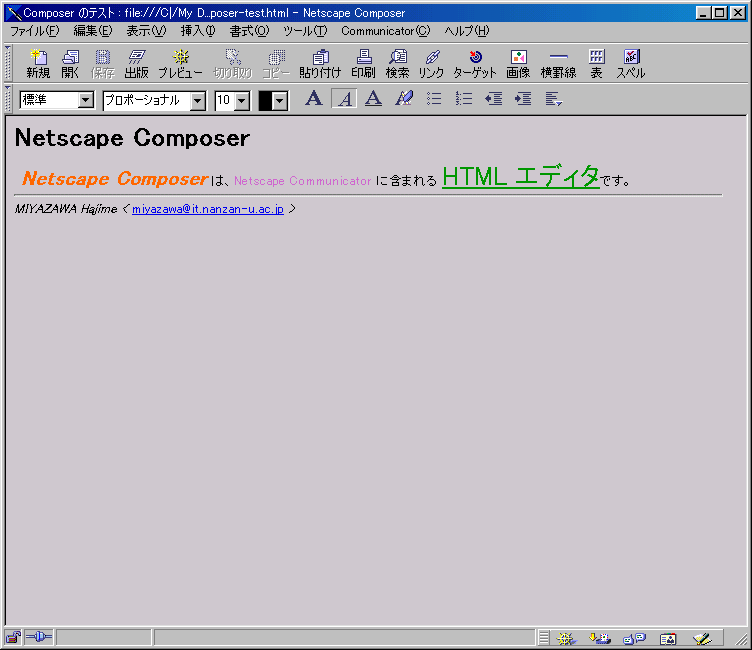The width and height of the screenshot is (752, 650).
Task: Click the Netscape Composer heading
Action: coord(132,138)
